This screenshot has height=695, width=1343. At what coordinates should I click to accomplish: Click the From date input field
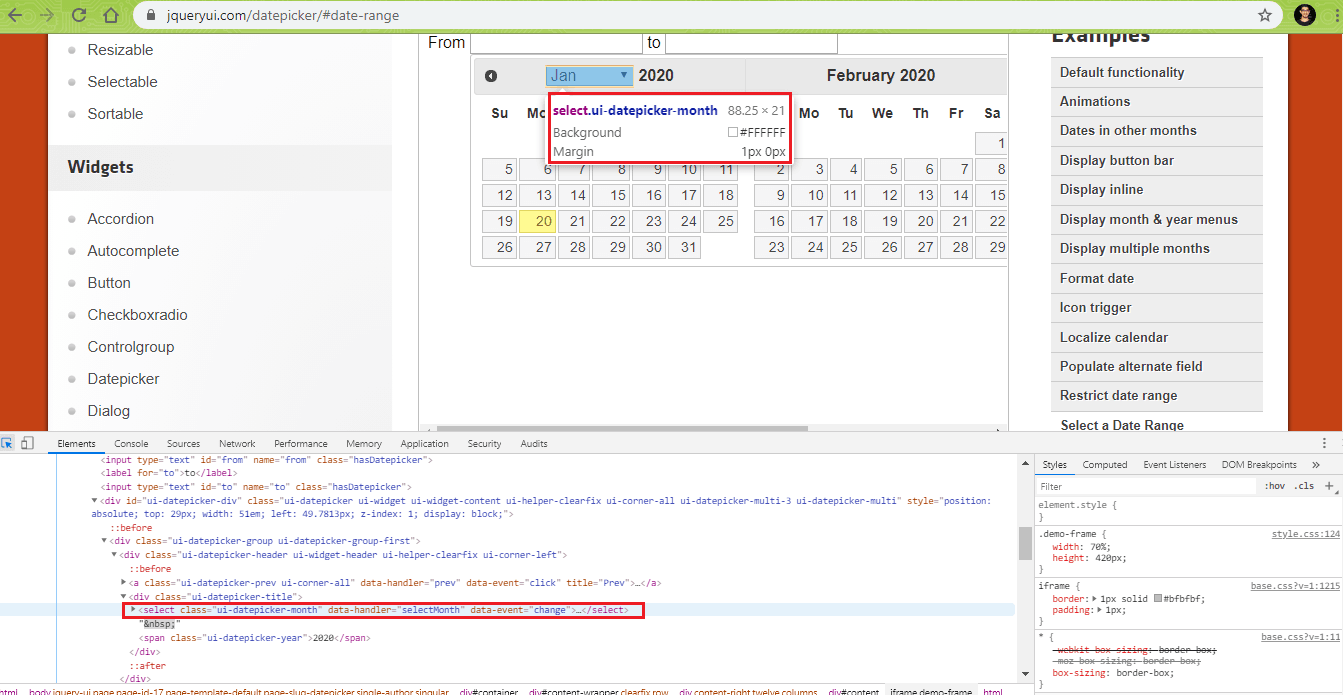(x=555, y=42)
